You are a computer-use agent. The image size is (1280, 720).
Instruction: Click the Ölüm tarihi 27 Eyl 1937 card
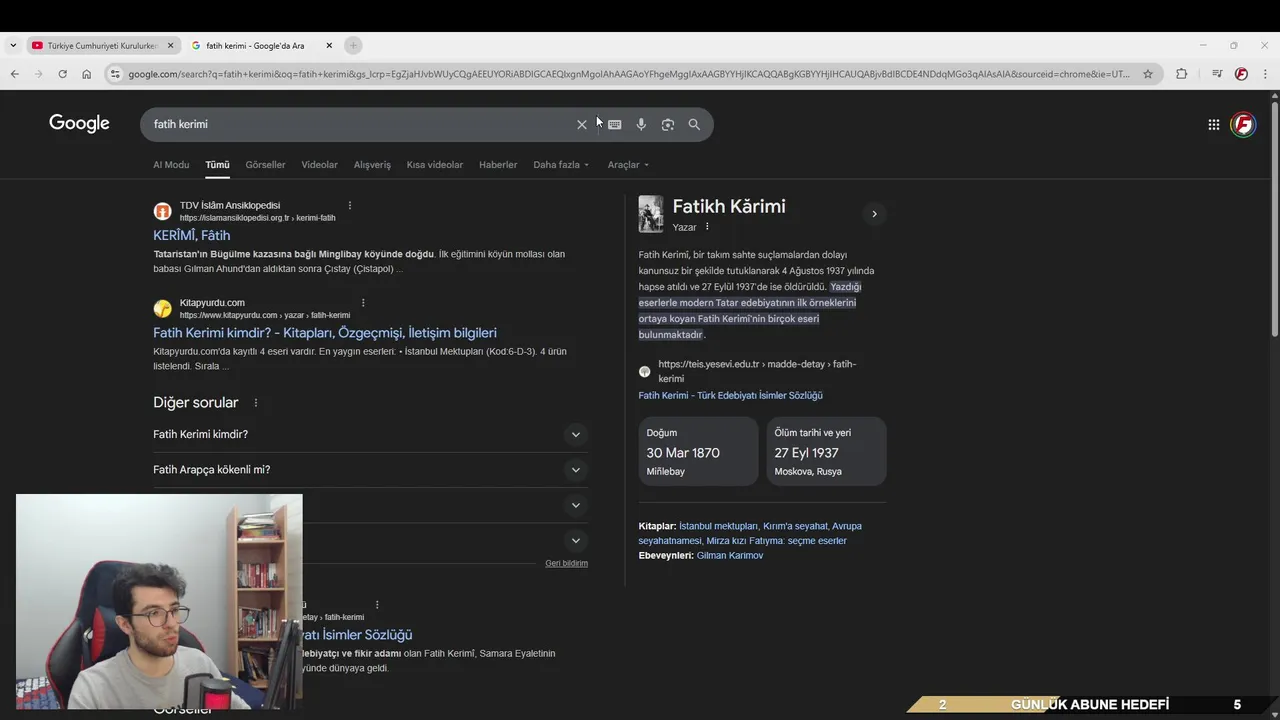point(826,452)
